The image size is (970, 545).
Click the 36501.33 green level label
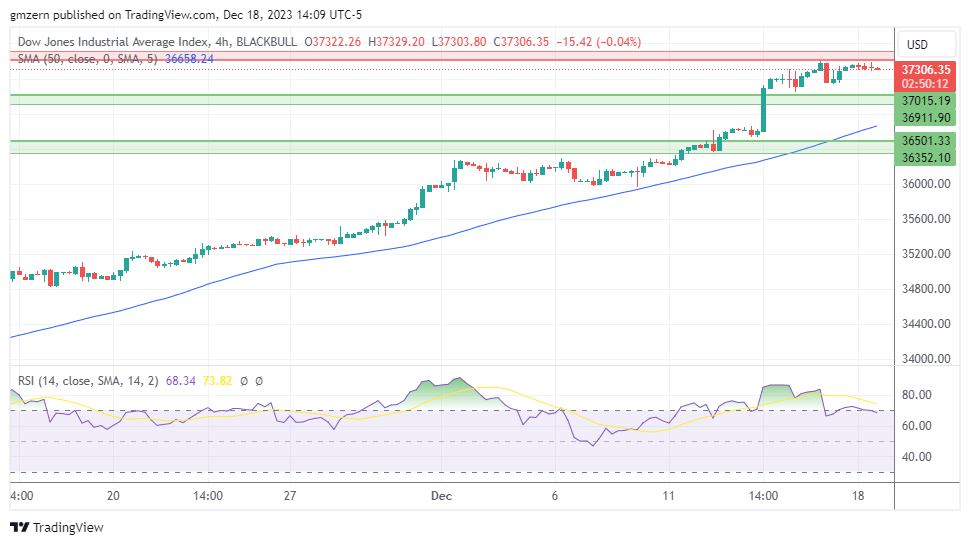925,141
